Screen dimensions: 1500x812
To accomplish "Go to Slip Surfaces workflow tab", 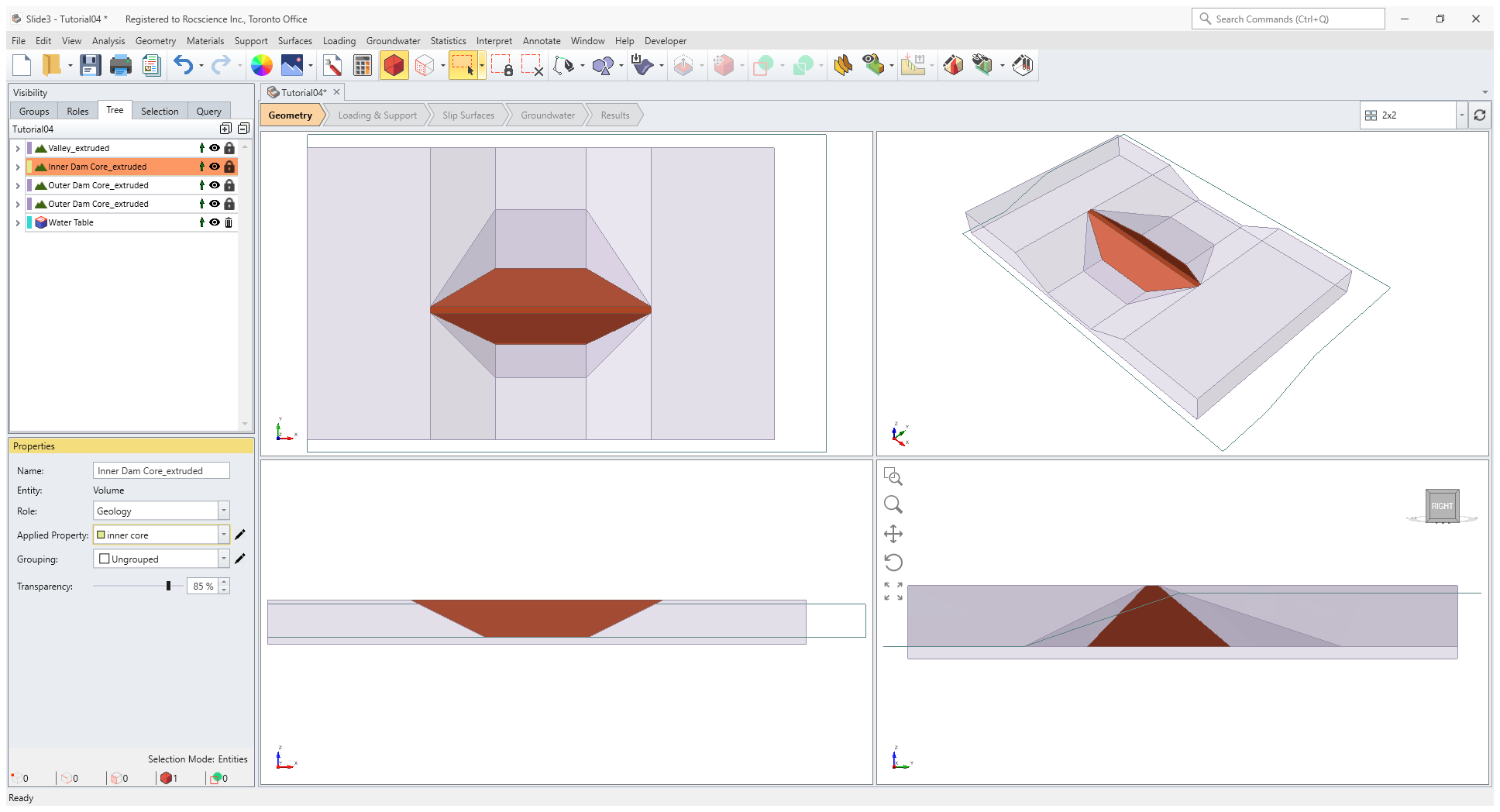I will pyautogui.click(x=468, y=115).
